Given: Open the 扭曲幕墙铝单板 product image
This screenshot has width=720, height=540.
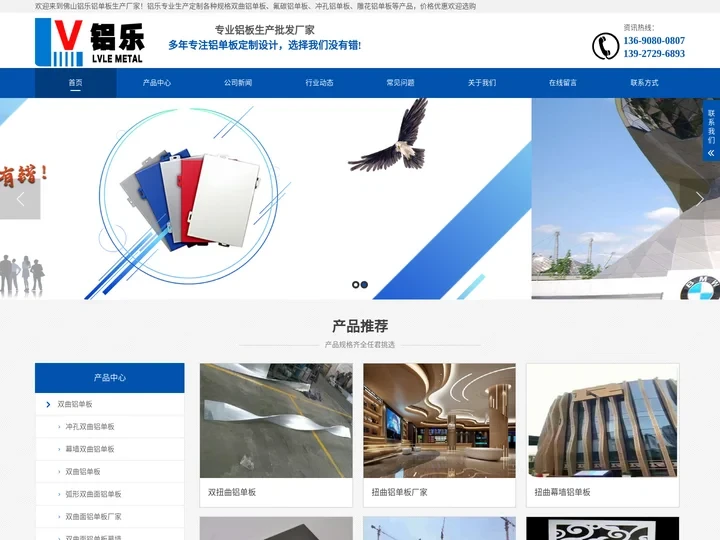Looking at the screenshot, I should click(602, 421).
